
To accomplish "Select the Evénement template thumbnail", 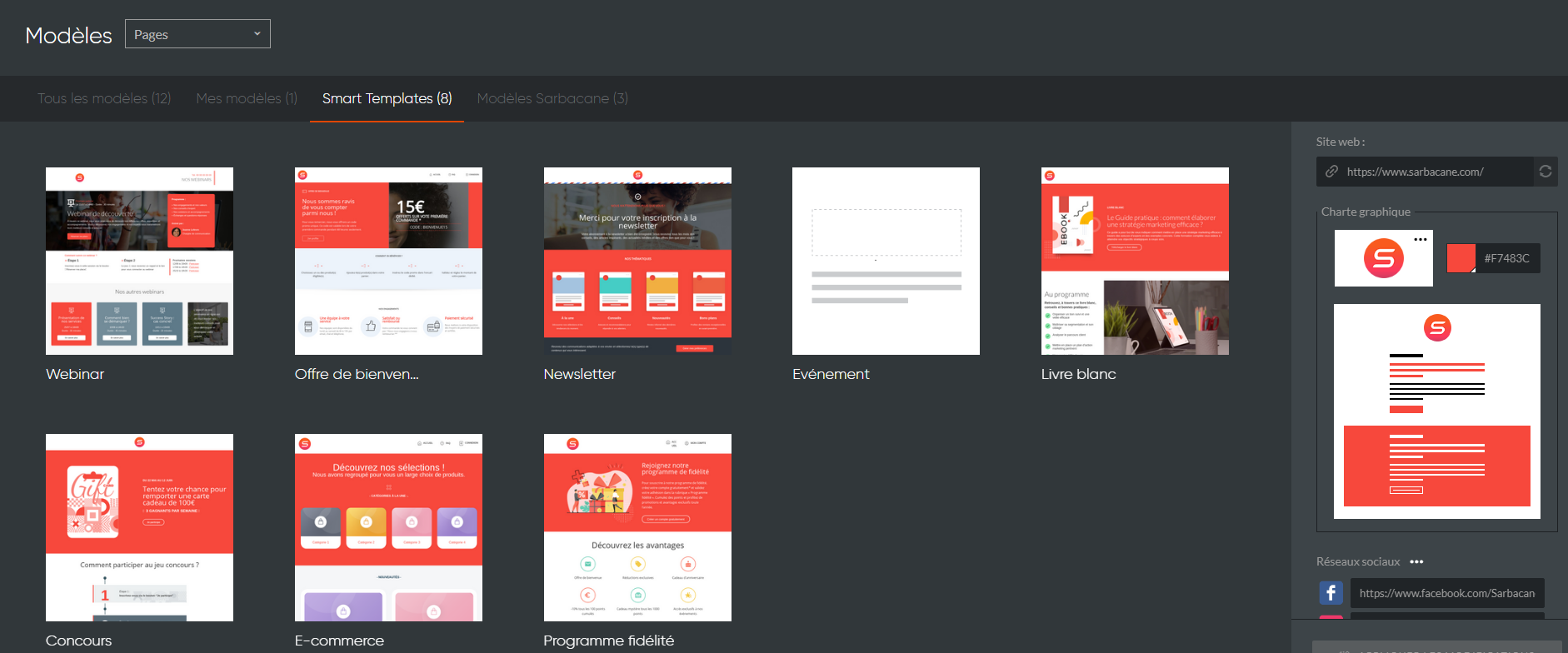I will tap(886, 261).
